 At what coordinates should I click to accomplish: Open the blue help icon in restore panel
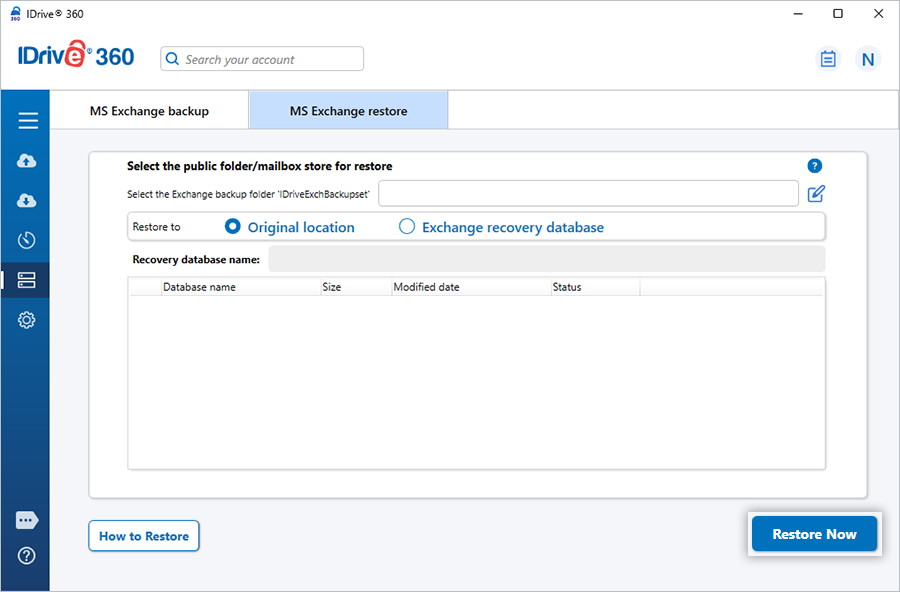point(814,166)
